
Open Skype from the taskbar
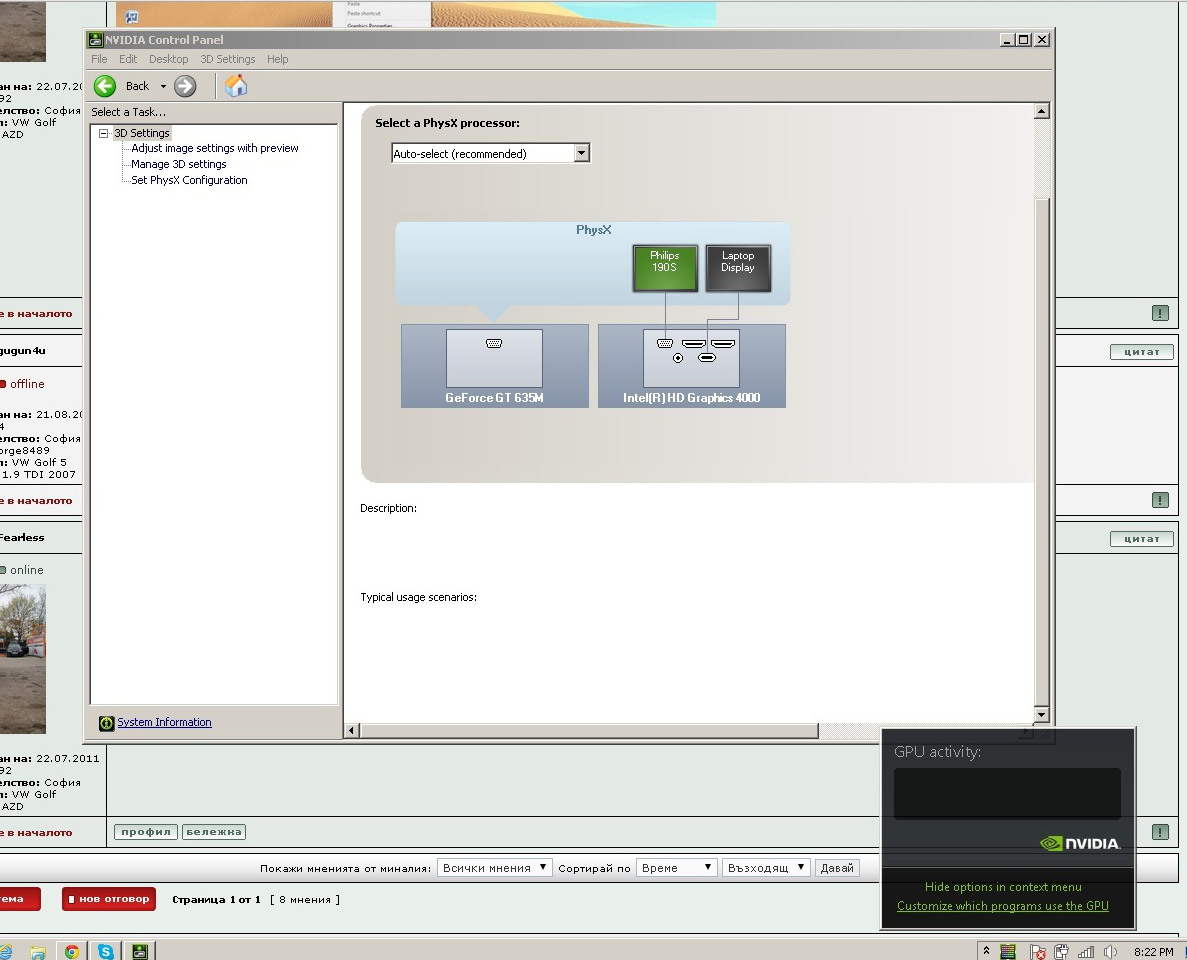click(105, 951)
